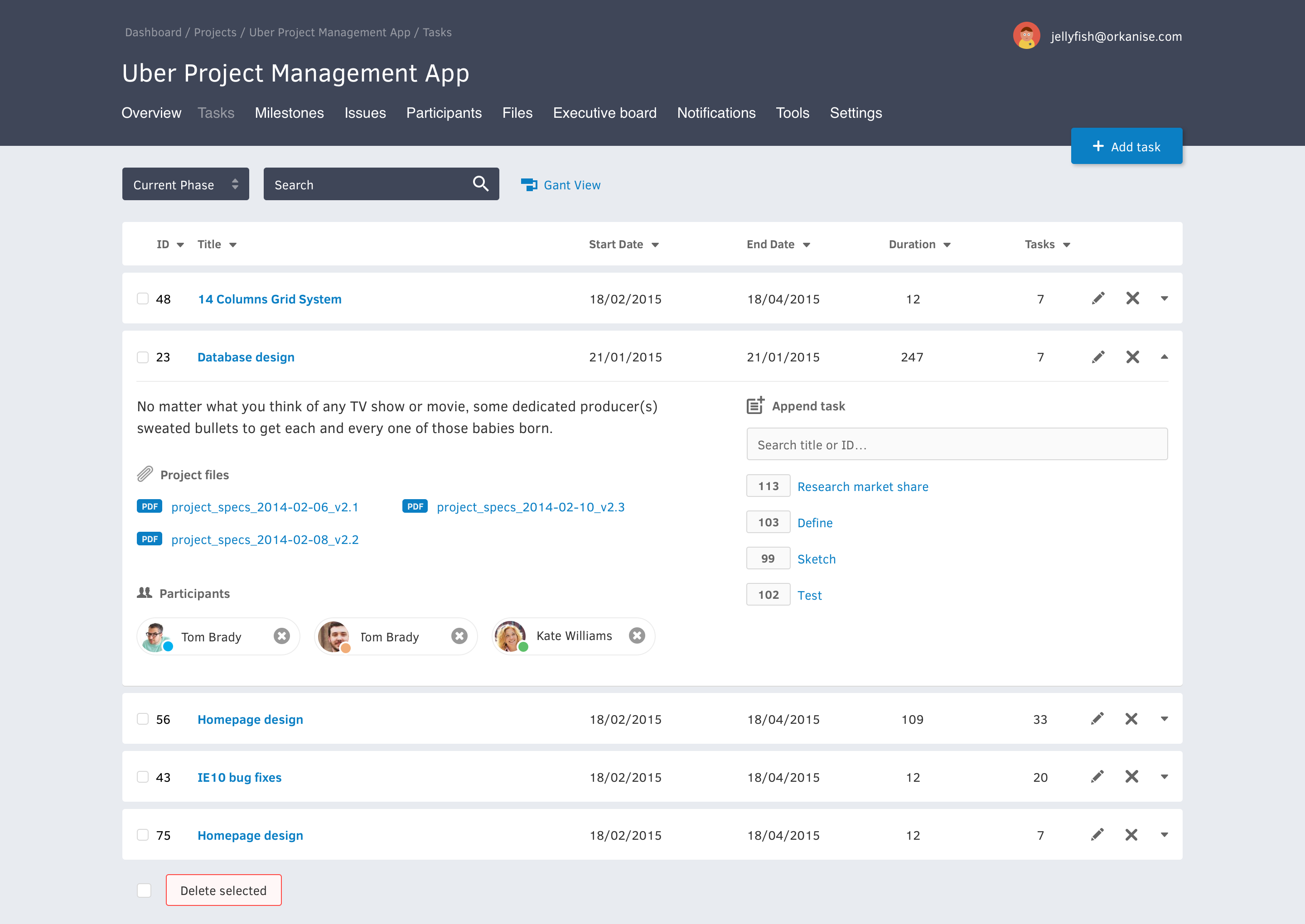Switch to the Milestones tab

click(x=289, y=113)
